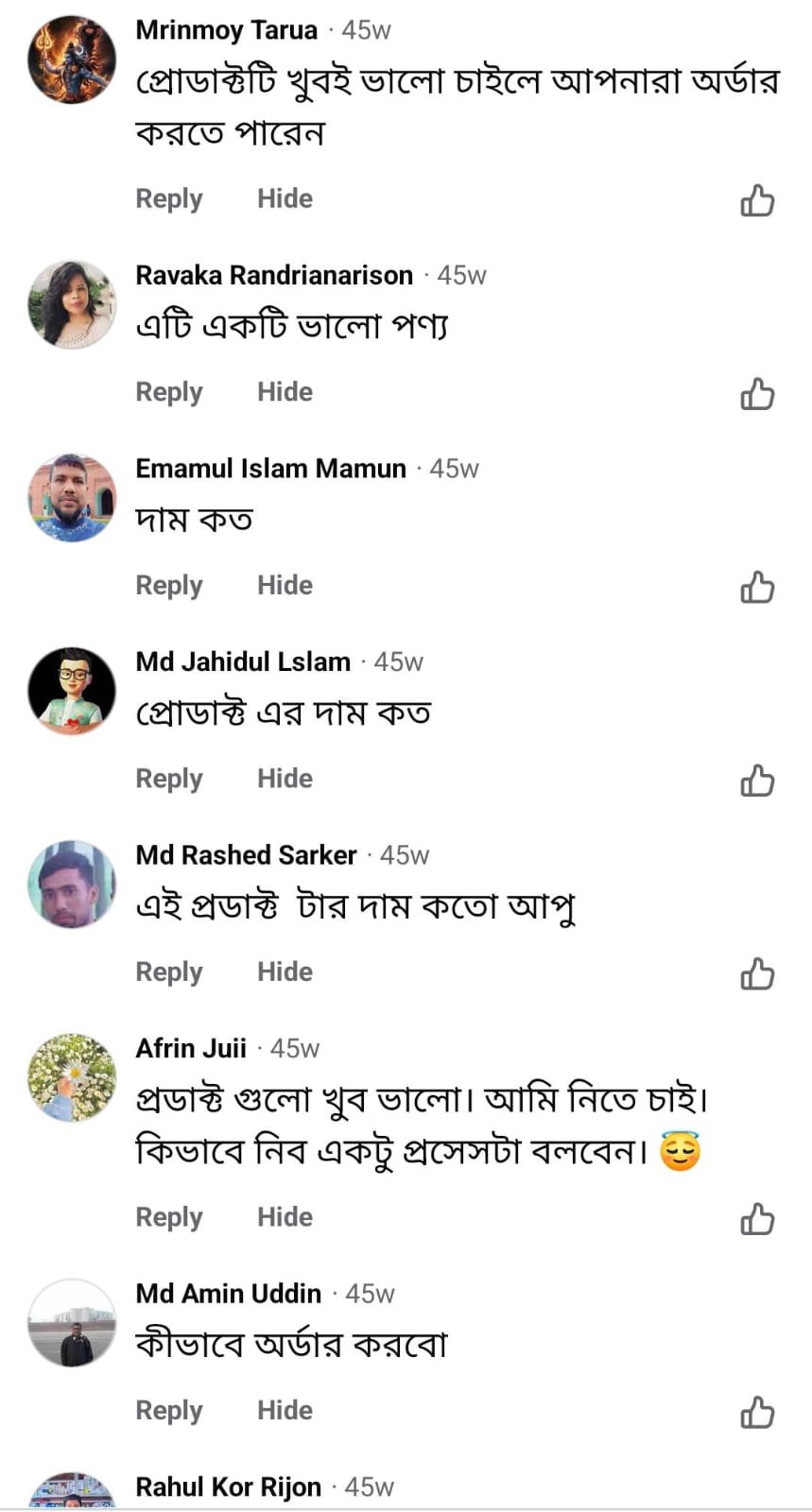This screenshot has width=812, height=1512.
Task: Reply to Afrin Juii's comment
Action: (169, 1217)
